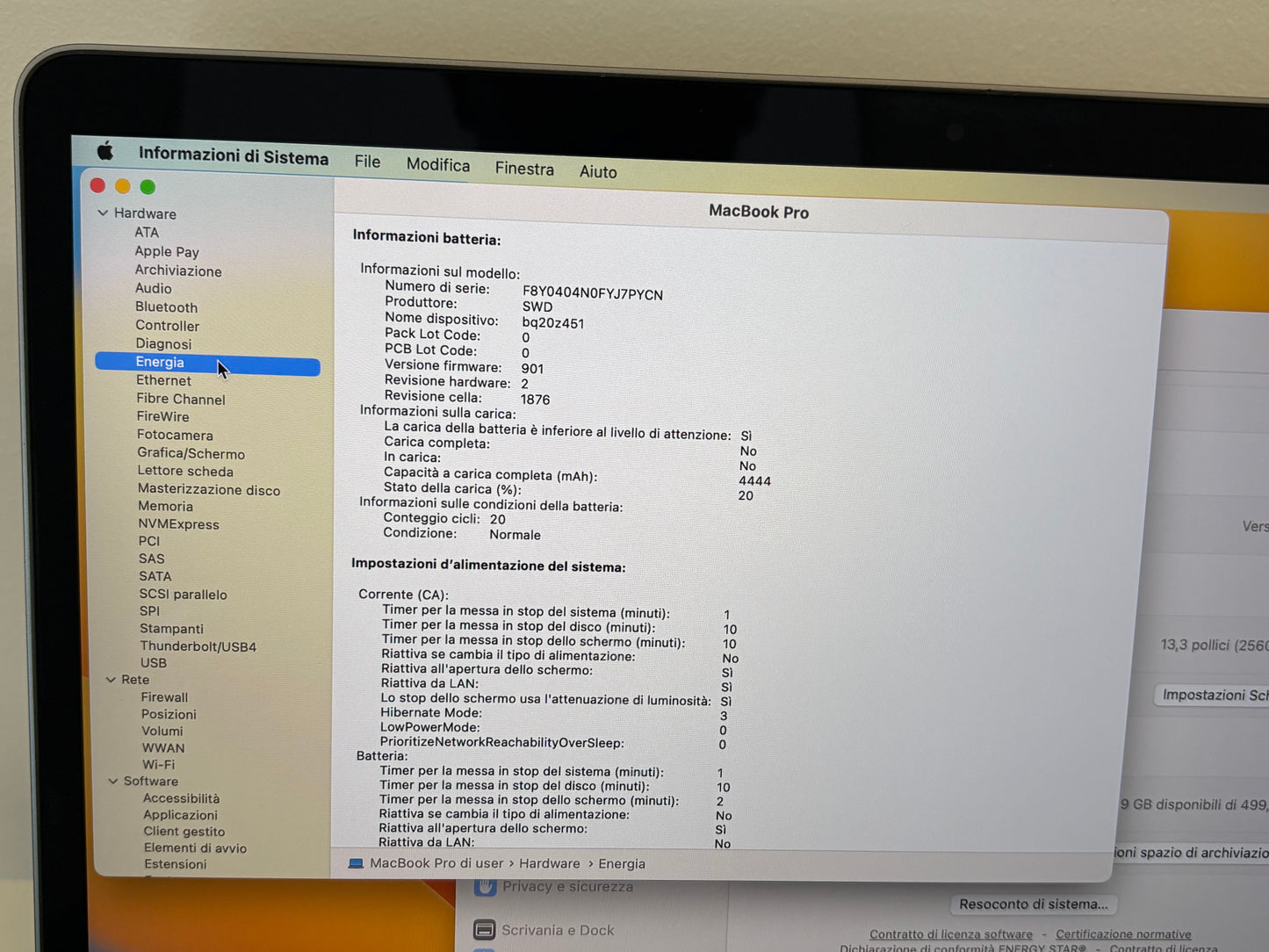
Task: Select Masterizzazione disco in the sidebar
Action: (209, 490)
